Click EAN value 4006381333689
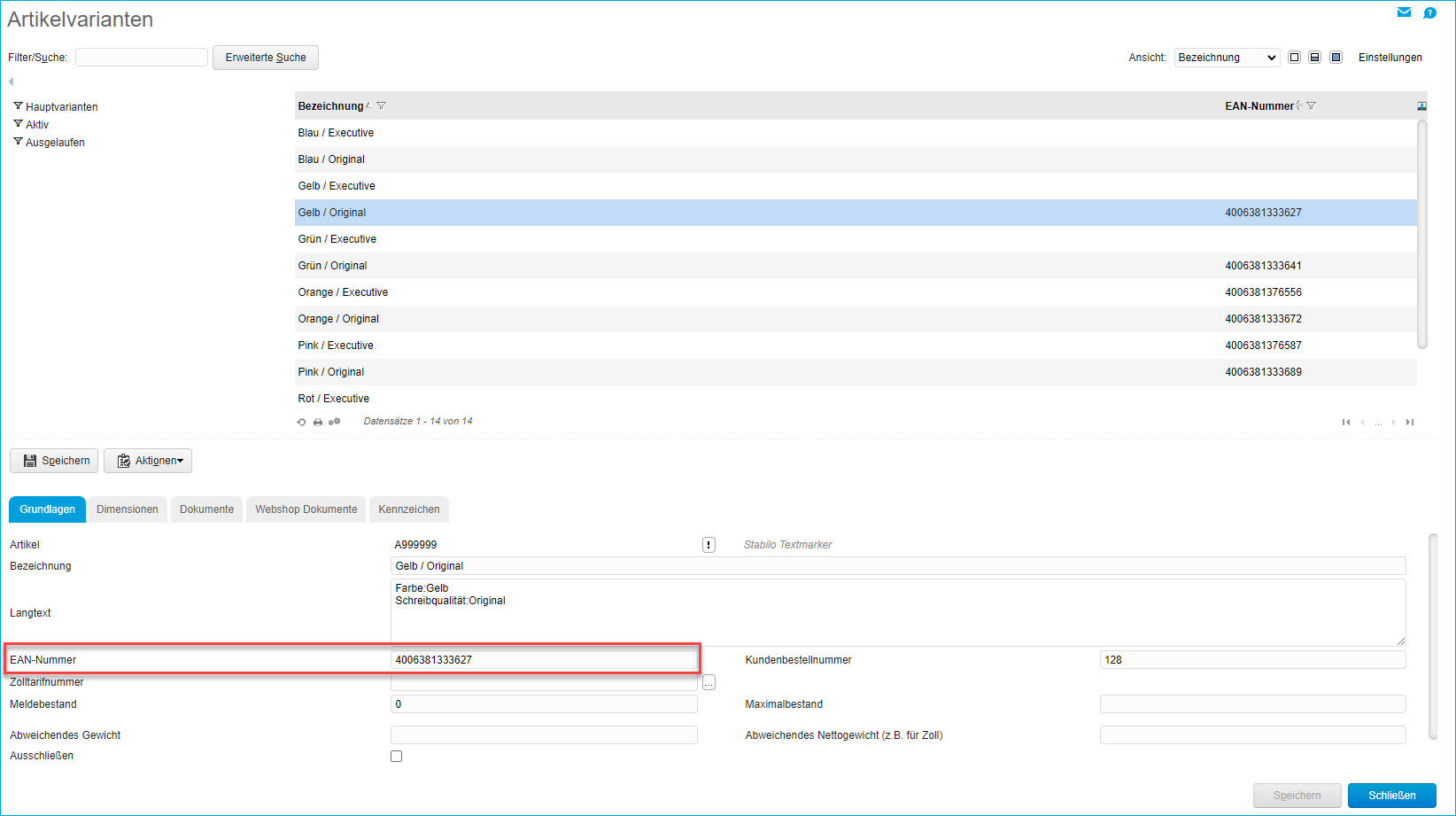This screenshot has height=816, width=1456. (1264, 372)
